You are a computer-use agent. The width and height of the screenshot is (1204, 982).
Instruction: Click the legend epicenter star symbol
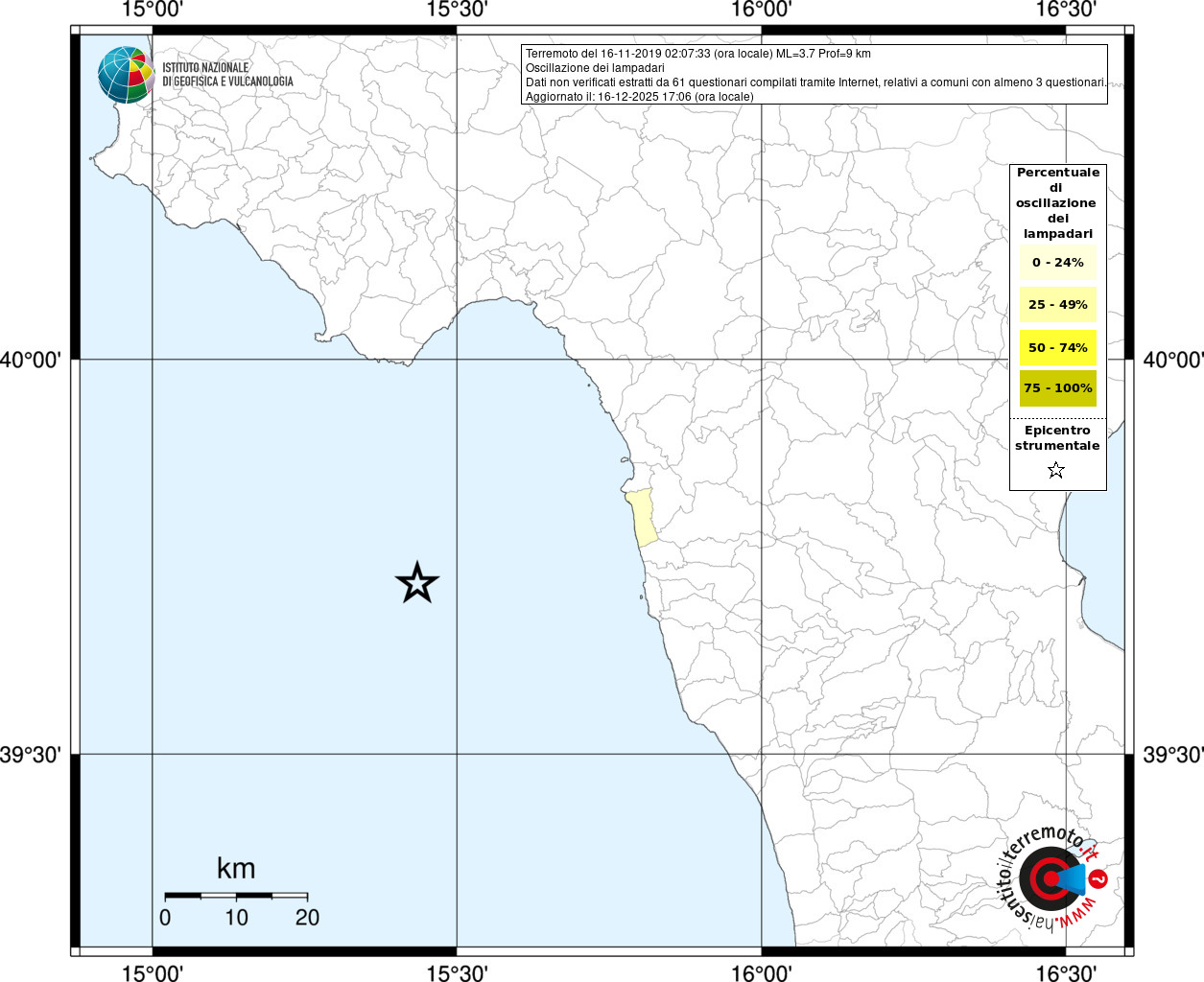point(1056,470)
